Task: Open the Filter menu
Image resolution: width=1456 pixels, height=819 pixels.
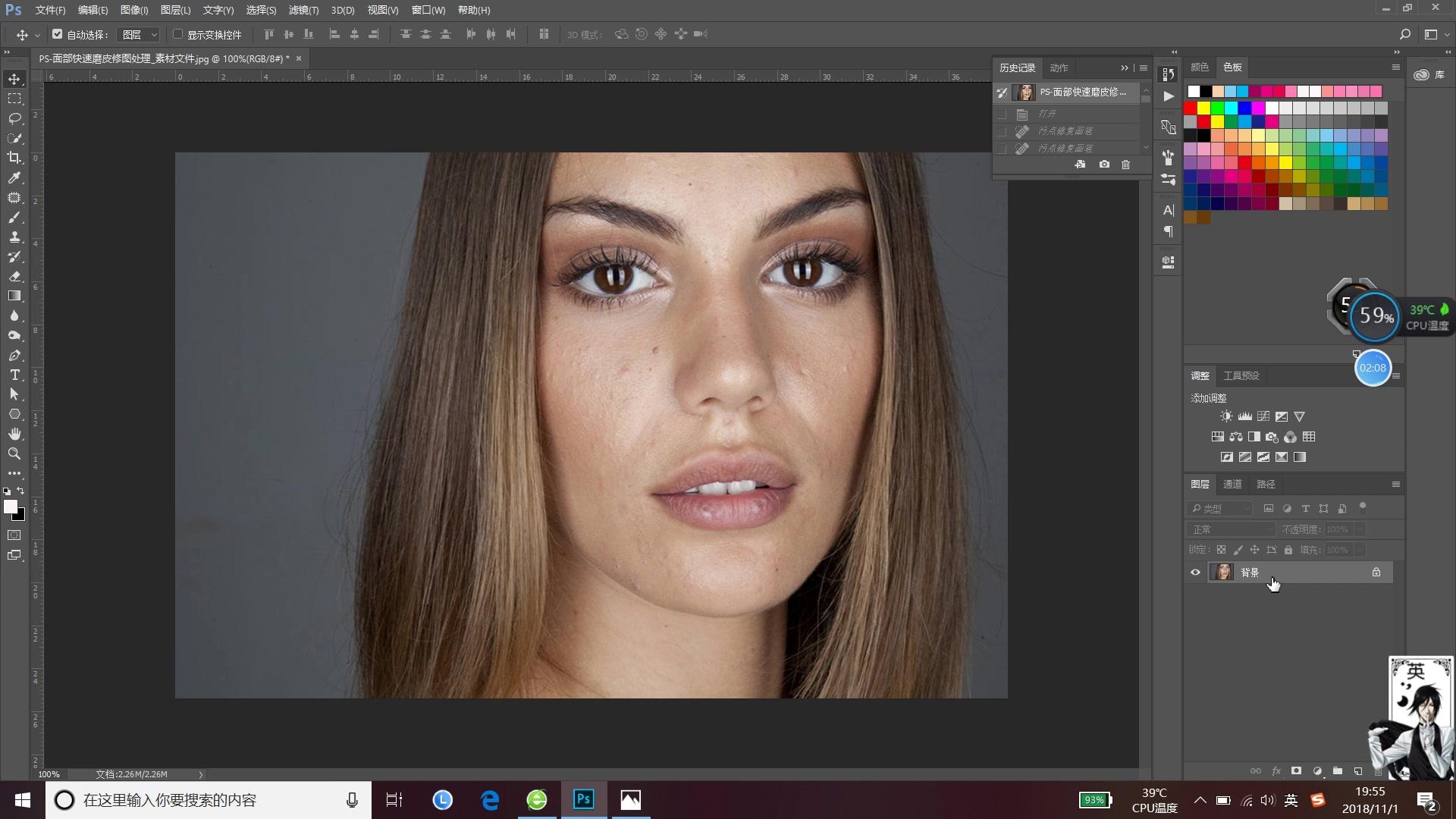Action: tap(303, 10)
